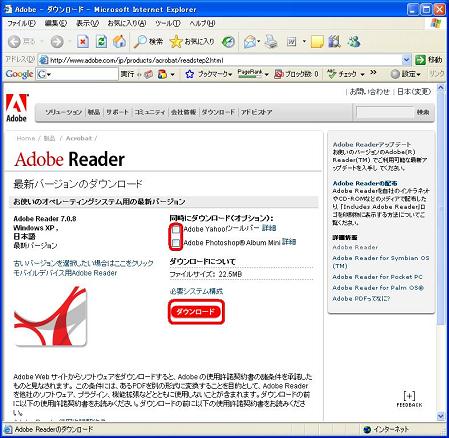Image resolution: width=449 pixels, height=438 pixels.
Task: Open the Photoshop Album Mini 詳細 link
Action: (289, 242)
